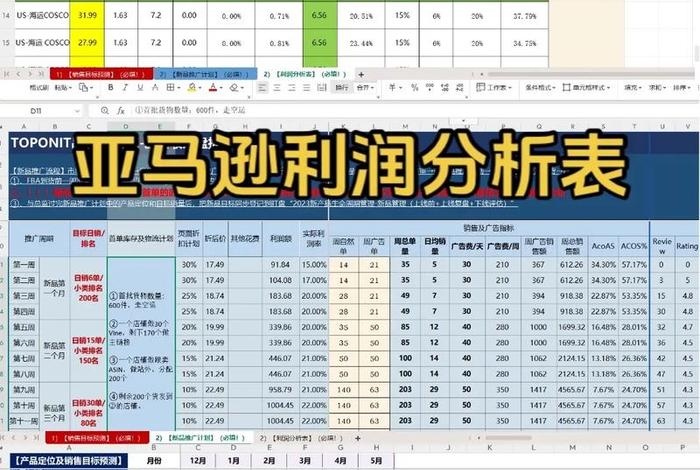Select the 5月 header cell in bottom window
Screen dimensions: 700x470
(376, 460)
